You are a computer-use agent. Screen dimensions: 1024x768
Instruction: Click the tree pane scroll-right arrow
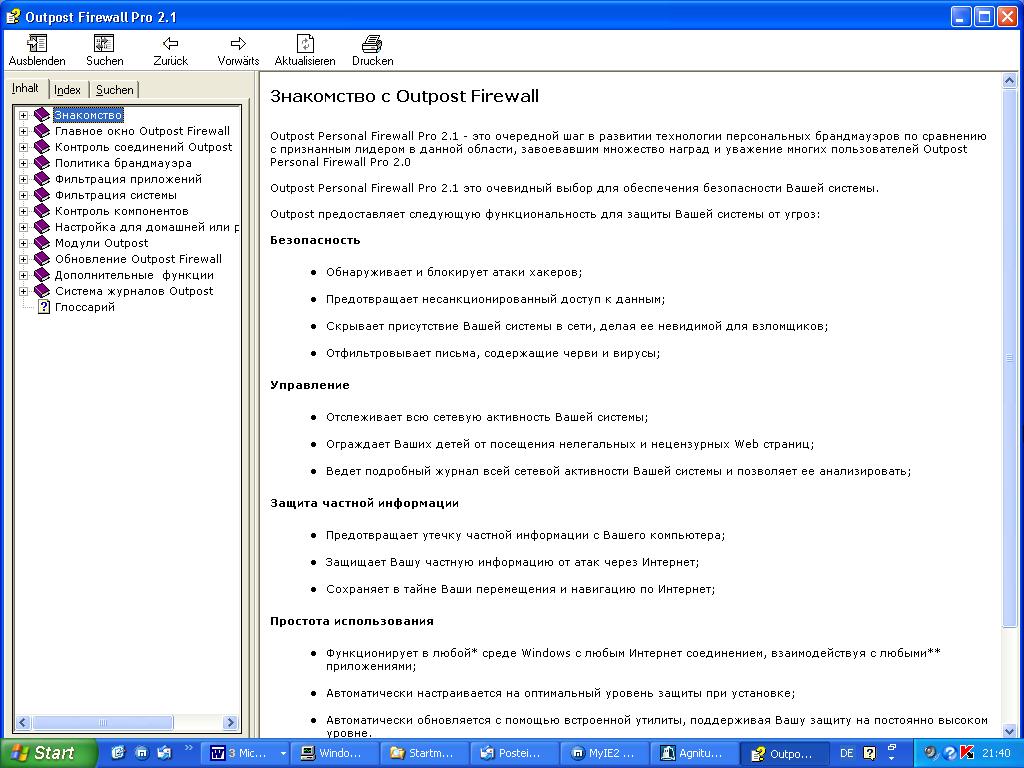point(230,722)
